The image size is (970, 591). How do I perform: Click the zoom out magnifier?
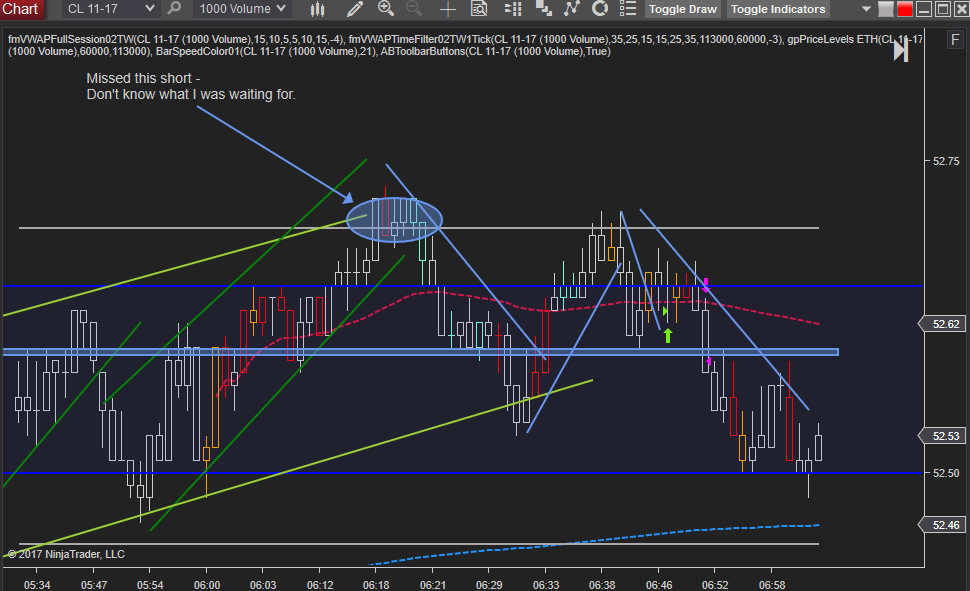pos(414,9)
